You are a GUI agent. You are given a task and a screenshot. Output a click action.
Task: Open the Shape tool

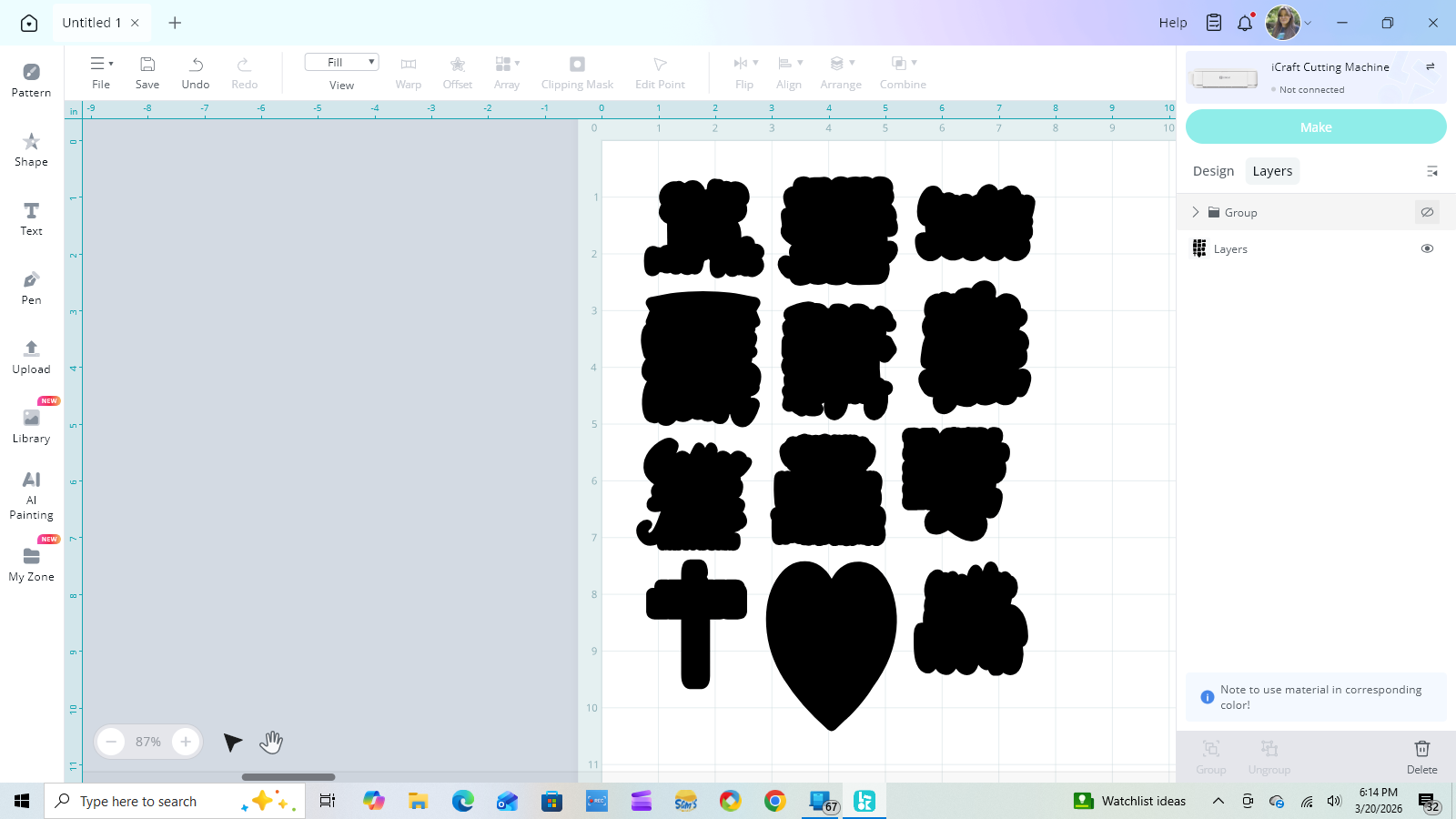point(31,149)
